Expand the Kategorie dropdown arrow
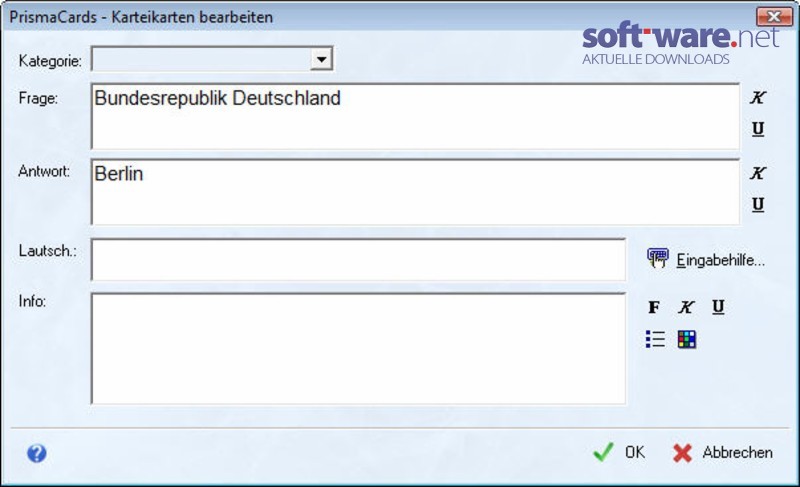This screenshot has width=800, height=487. pyautogui.click(x=321, y=59)
